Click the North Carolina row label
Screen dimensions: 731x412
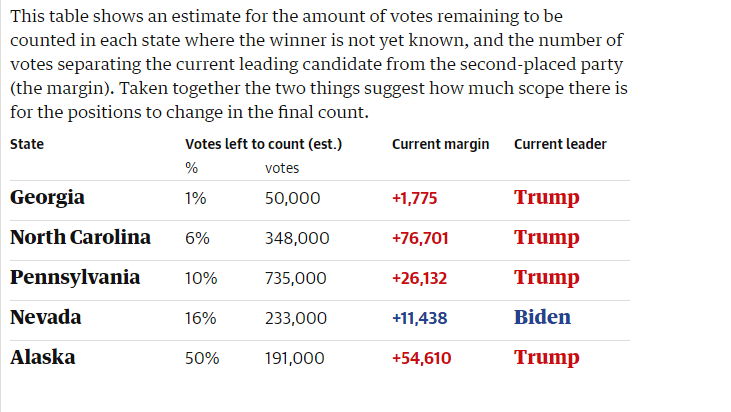coord(80,238)
